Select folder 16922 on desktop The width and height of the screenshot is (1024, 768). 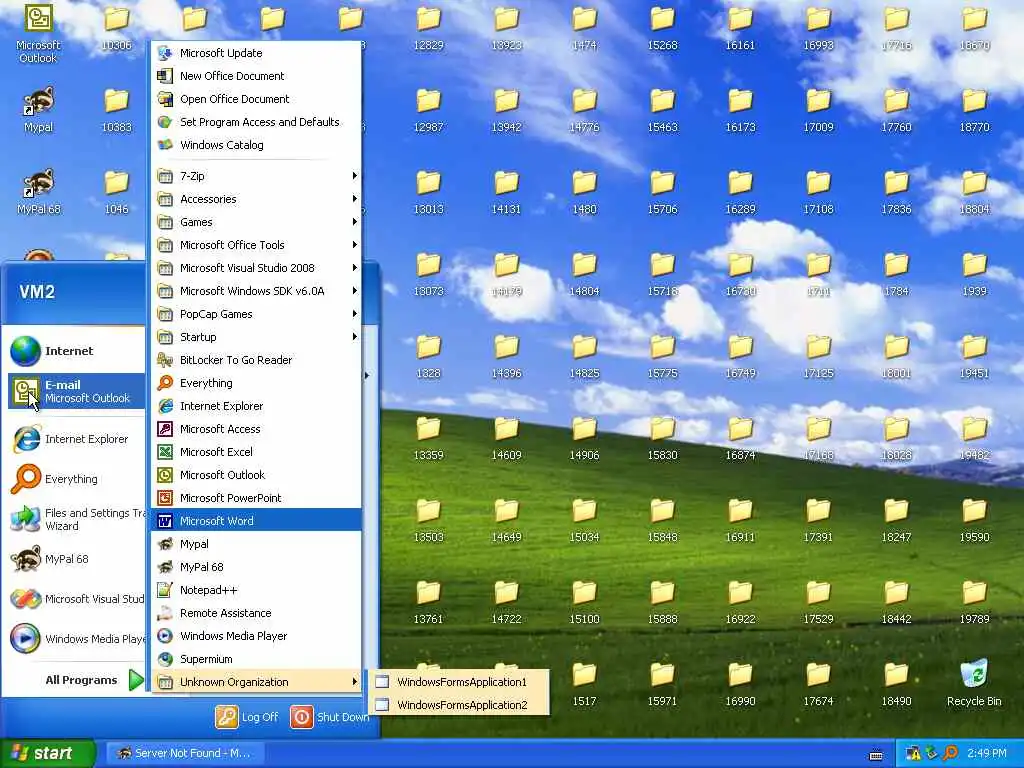point(740,602)
